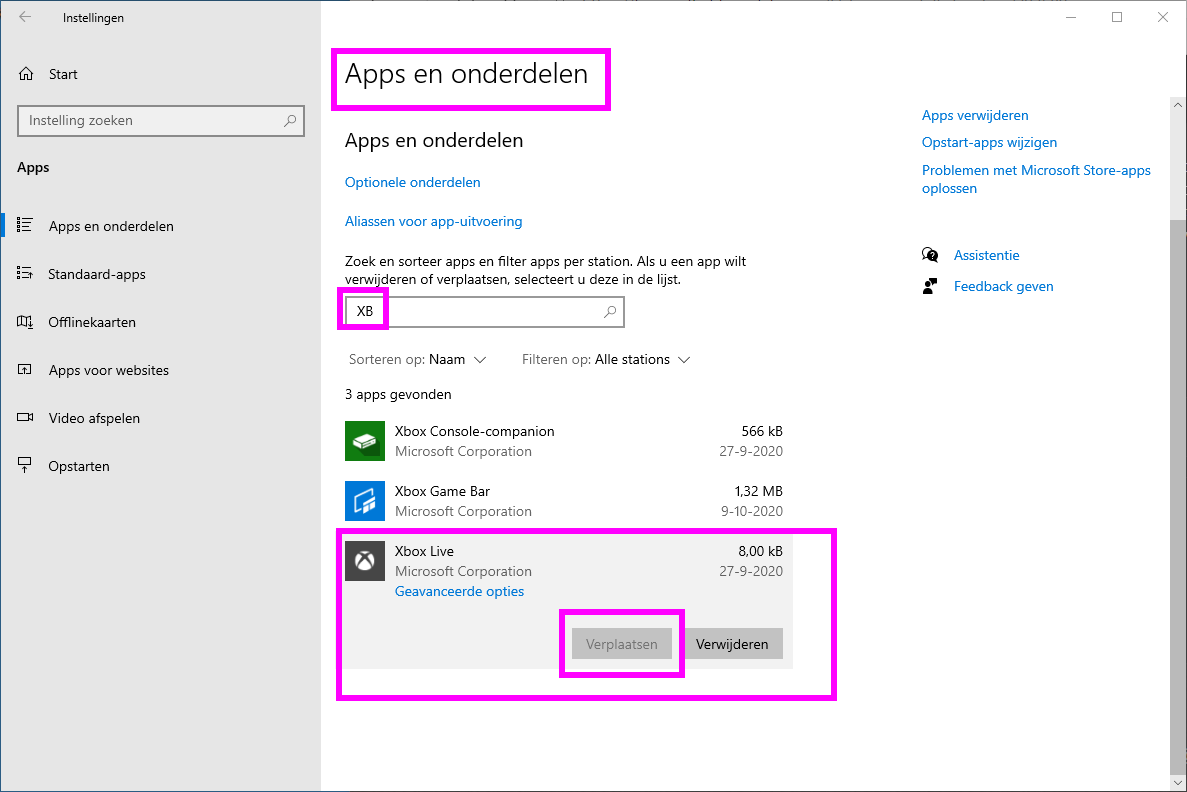The width and height of the screenshot is (1187, 792).
Task: Click the Verwijderen button for Xbox Live
Action: [732, 644]
